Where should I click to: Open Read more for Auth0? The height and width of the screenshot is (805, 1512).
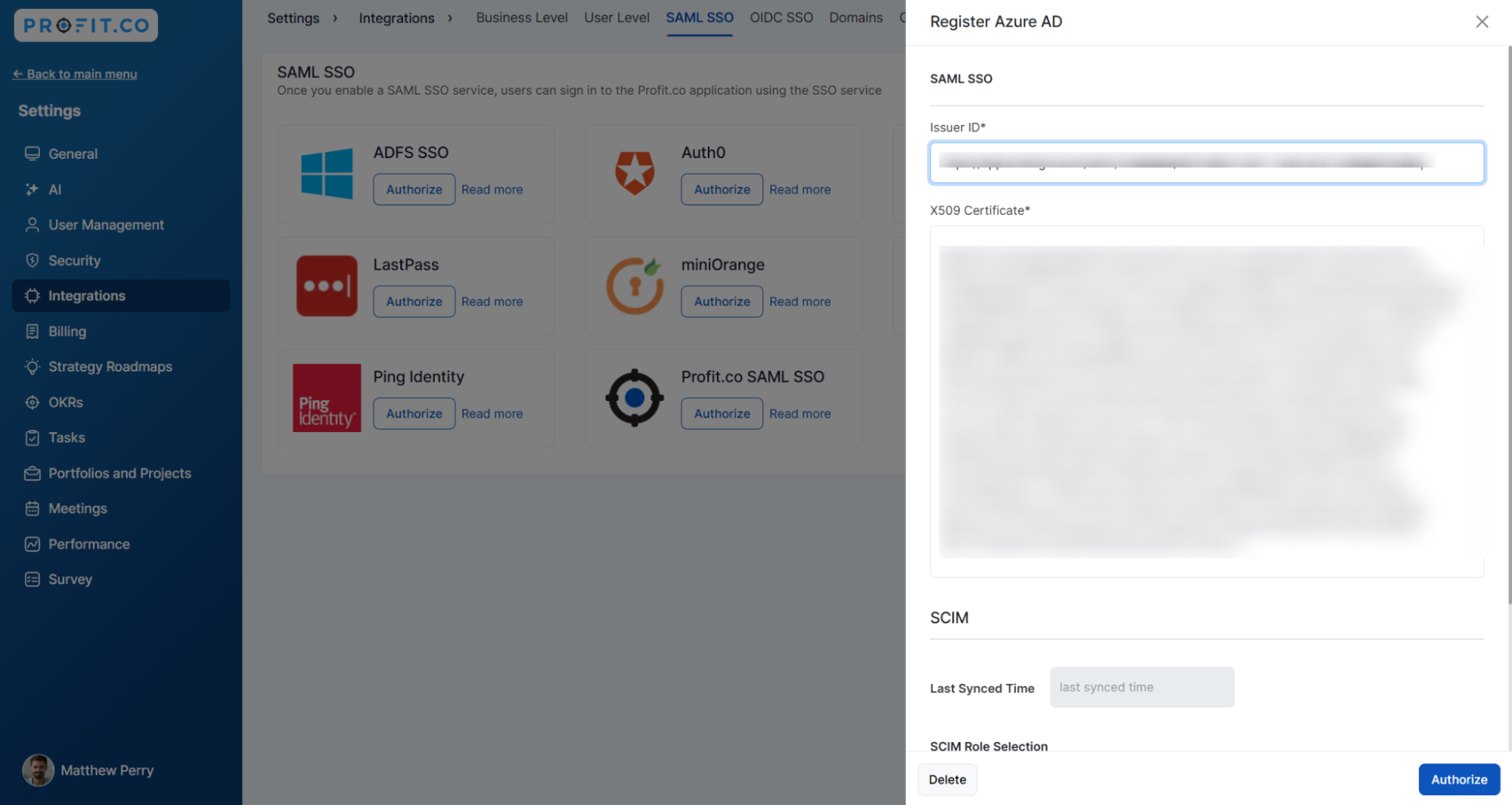point(799,189)
